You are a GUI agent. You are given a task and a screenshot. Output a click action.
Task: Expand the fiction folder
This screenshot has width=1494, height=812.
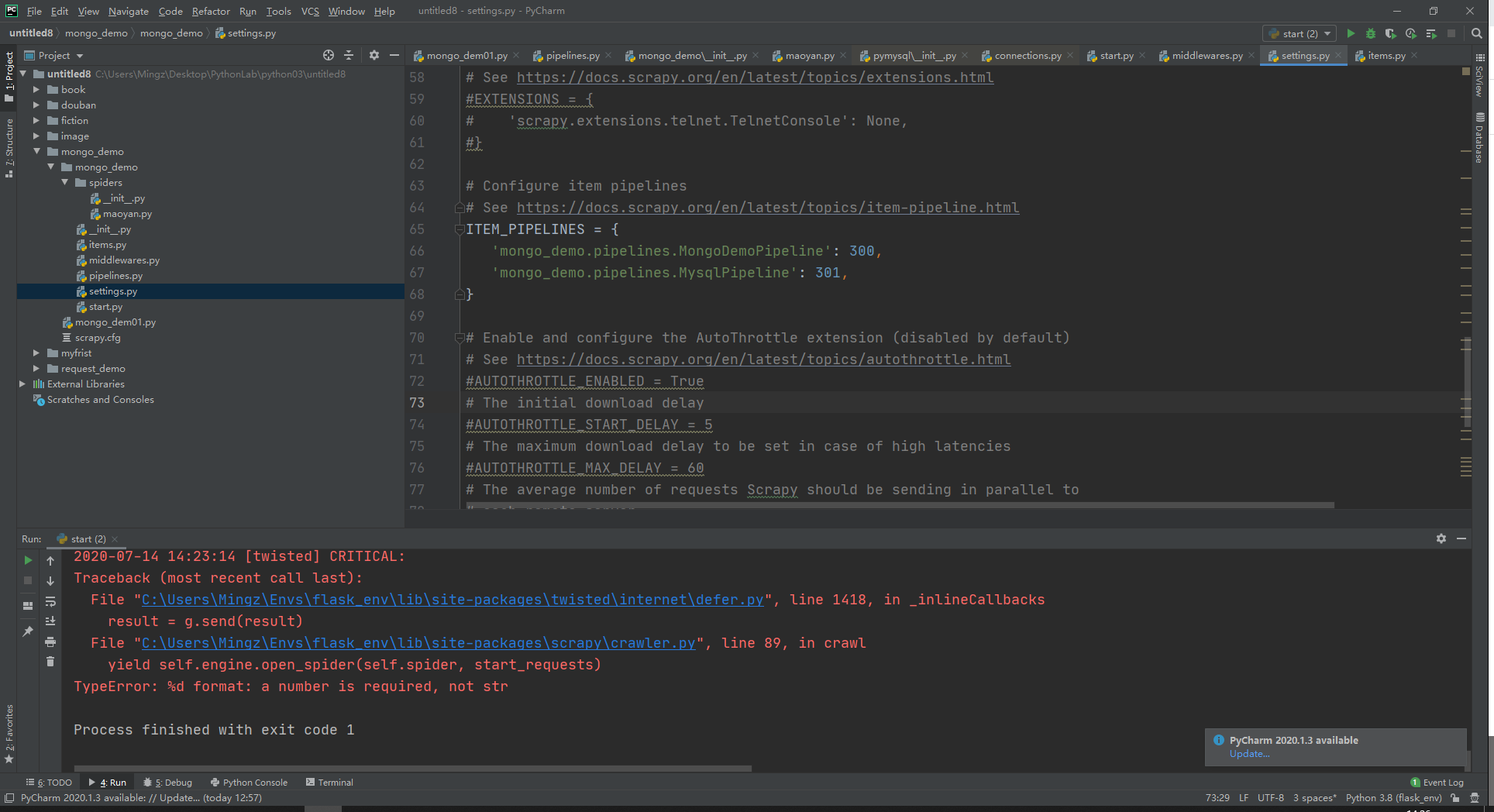36,121
